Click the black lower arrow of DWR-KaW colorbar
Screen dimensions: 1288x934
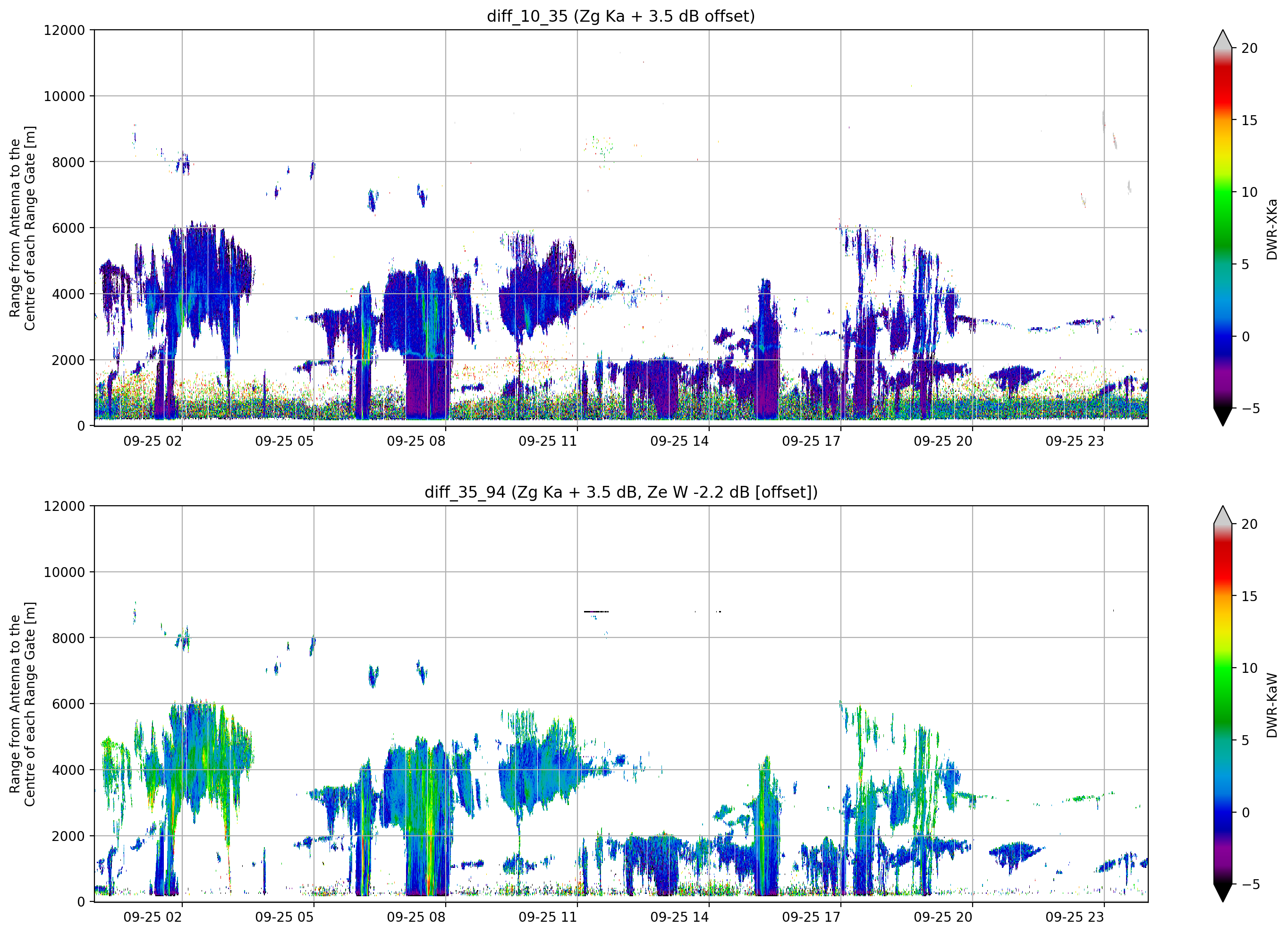1223,892
